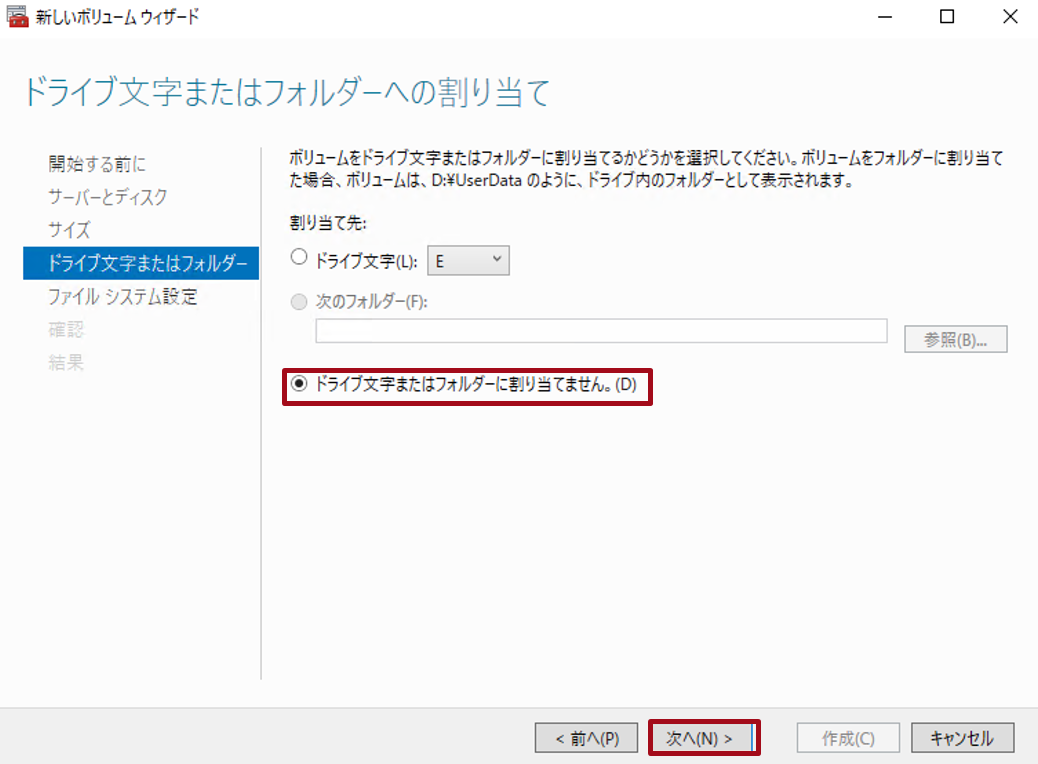The image size is (1038, 764).
Task: Click the wizard toolbox icon in title bar
Action: (x=16, y=16)
